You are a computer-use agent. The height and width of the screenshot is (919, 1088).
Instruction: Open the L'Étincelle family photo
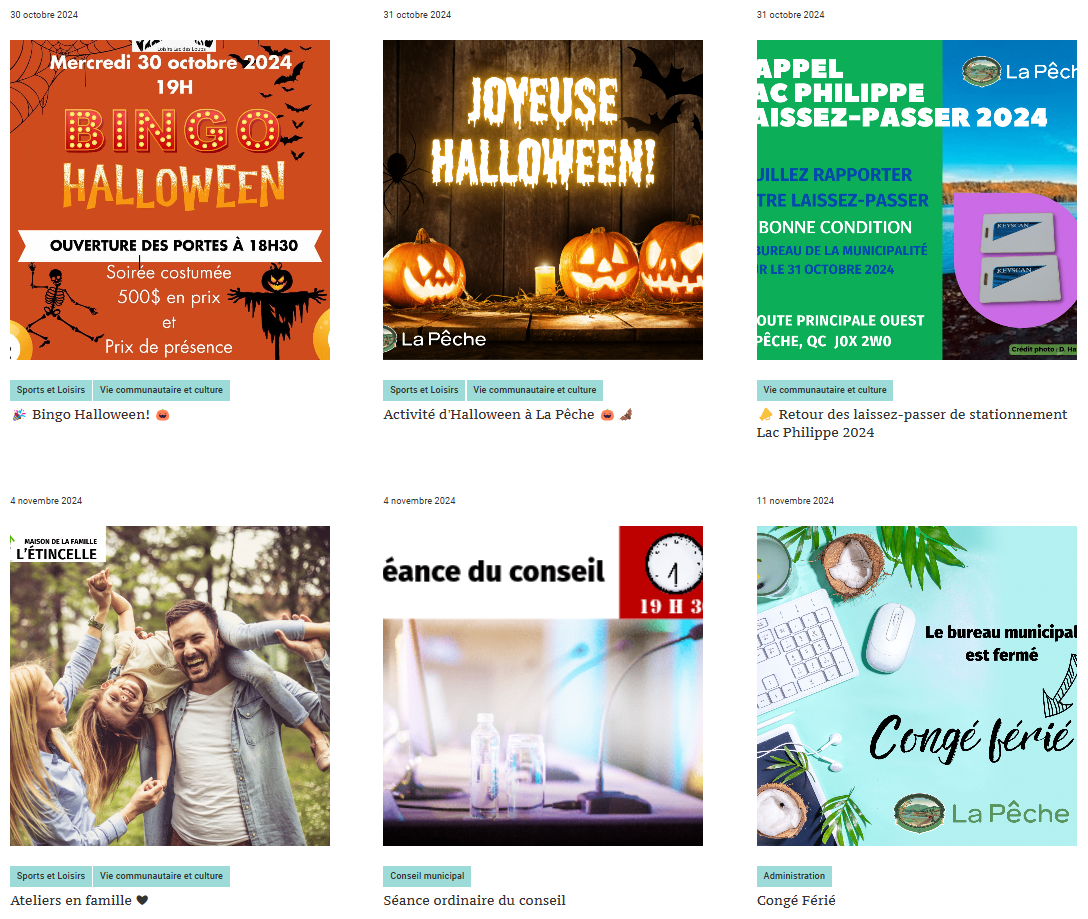pos(170,686)
